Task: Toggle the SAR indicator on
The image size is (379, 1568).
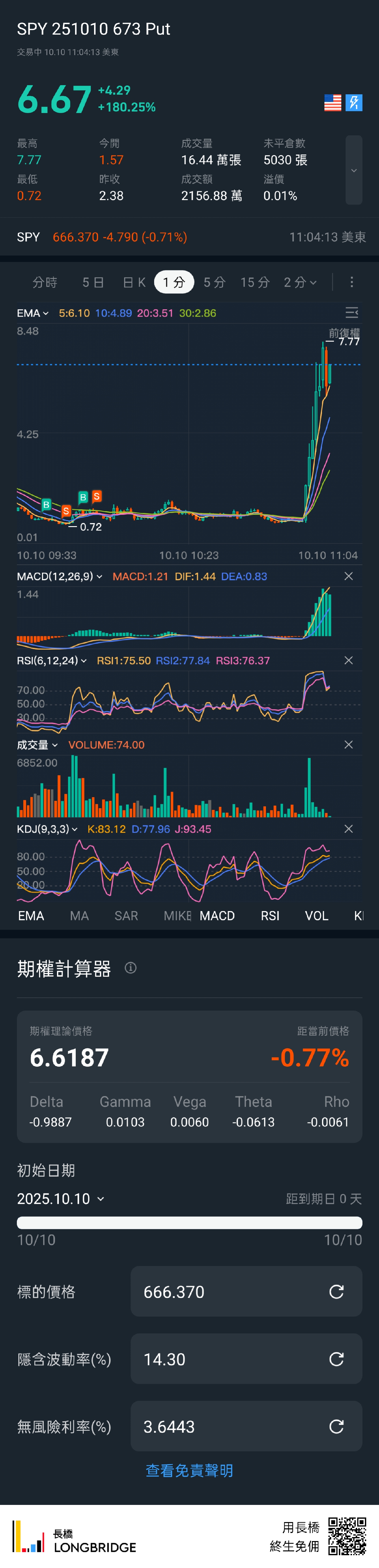Action: 126,916
